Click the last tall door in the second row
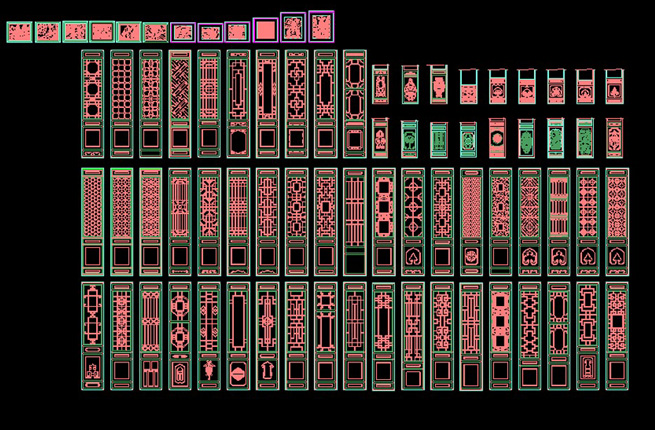The image size is (655, 430). [355, 103]
